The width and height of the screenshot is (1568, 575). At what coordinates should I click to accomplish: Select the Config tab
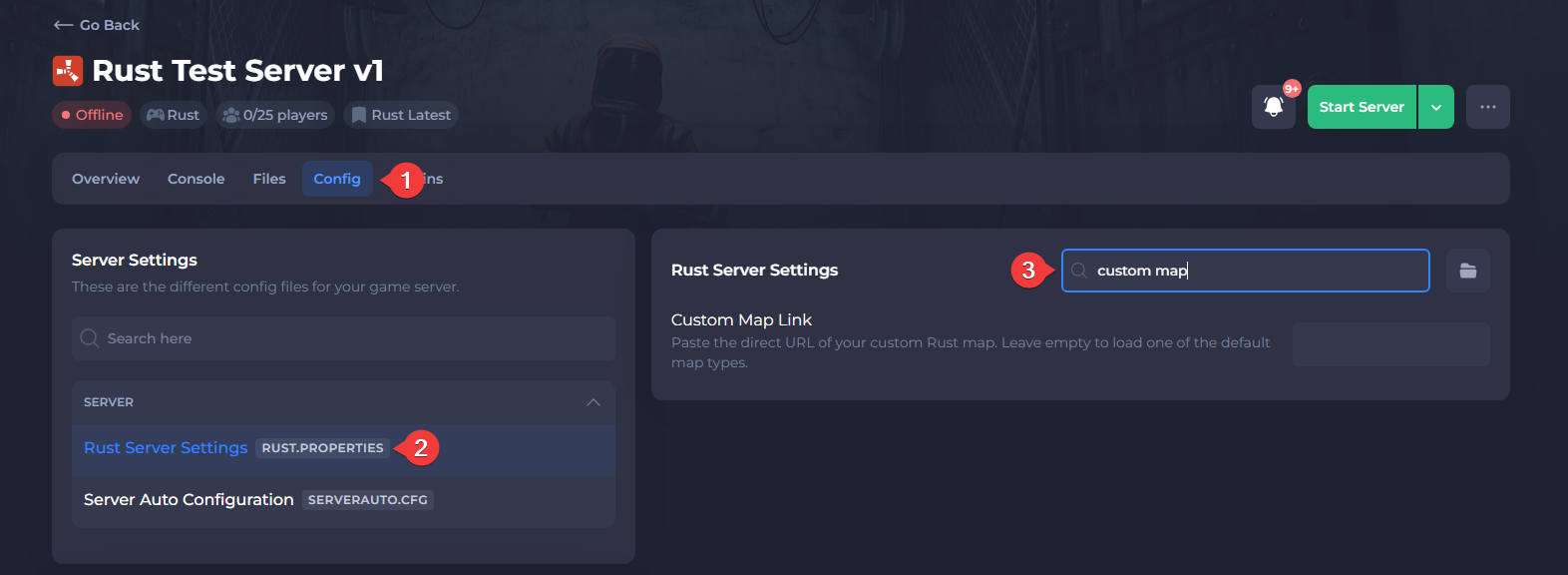click(x=337, y=179)
